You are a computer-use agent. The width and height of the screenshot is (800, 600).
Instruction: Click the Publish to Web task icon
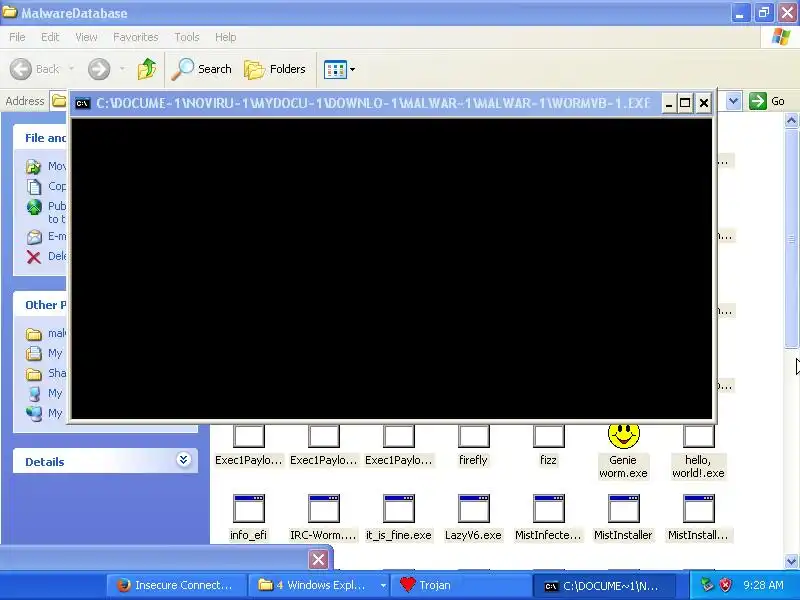point(34,207)
